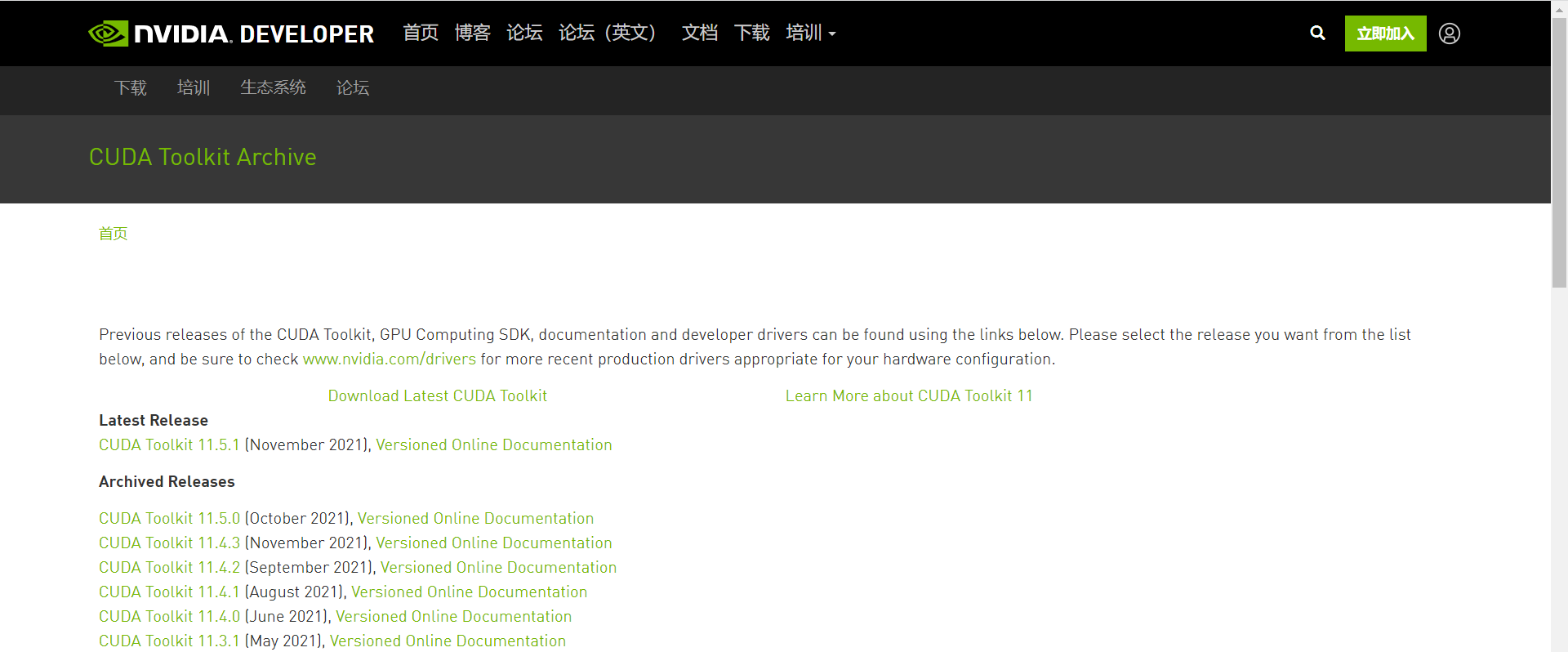Select 文档 in the top navigation
1568x652 pixels.
pos(700,33)
